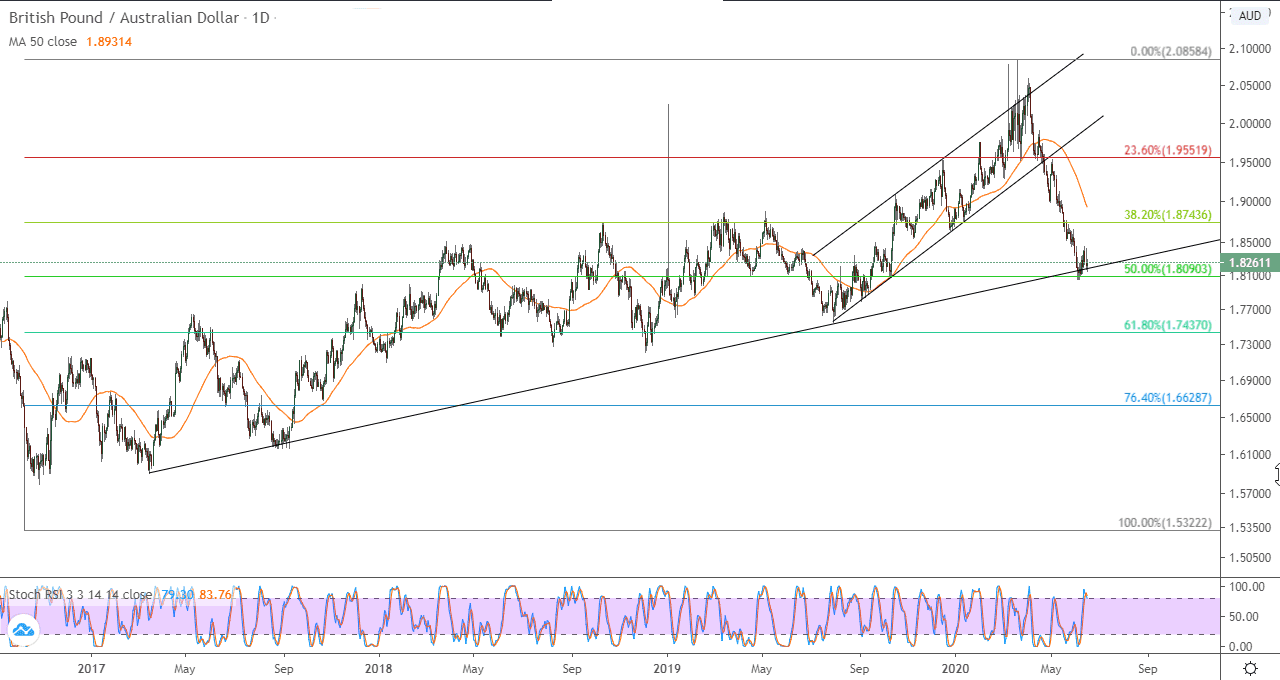The height and width of the screenshot is (680, 1280).
Task: Click the MA value 1.89314
Action: (109, 42)
